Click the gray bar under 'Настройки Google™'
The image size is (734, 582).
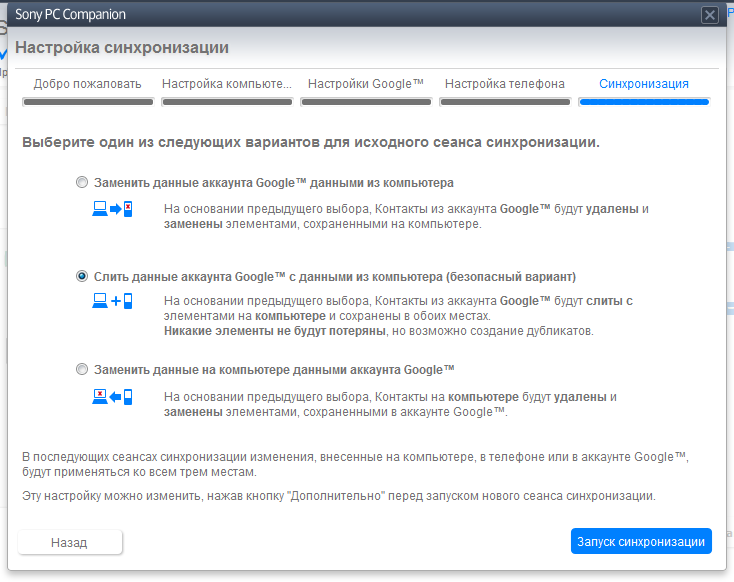tap(366, 102)
